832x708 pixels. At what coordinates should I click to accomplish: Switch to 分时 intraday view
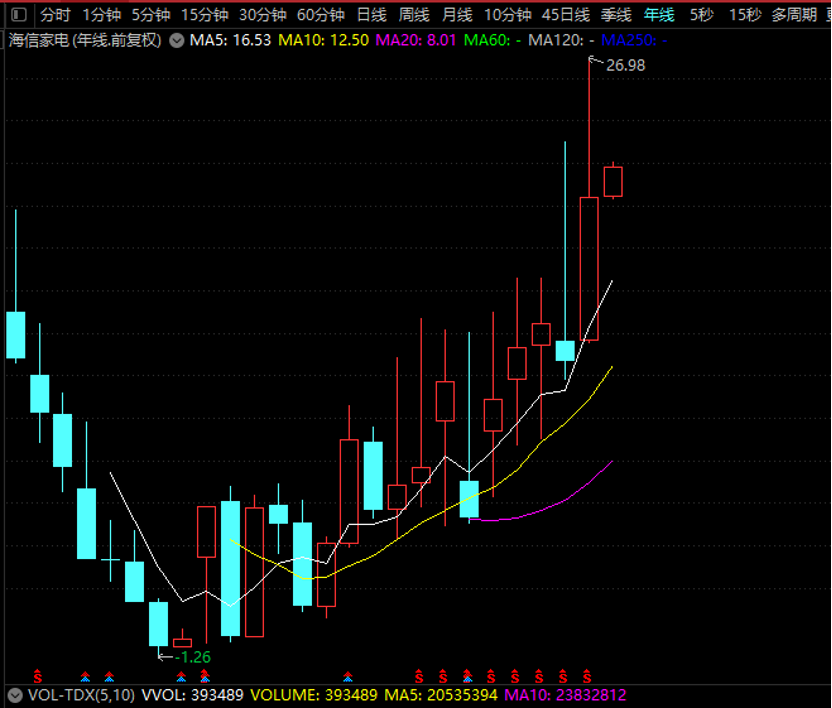(x=55, y=15)
